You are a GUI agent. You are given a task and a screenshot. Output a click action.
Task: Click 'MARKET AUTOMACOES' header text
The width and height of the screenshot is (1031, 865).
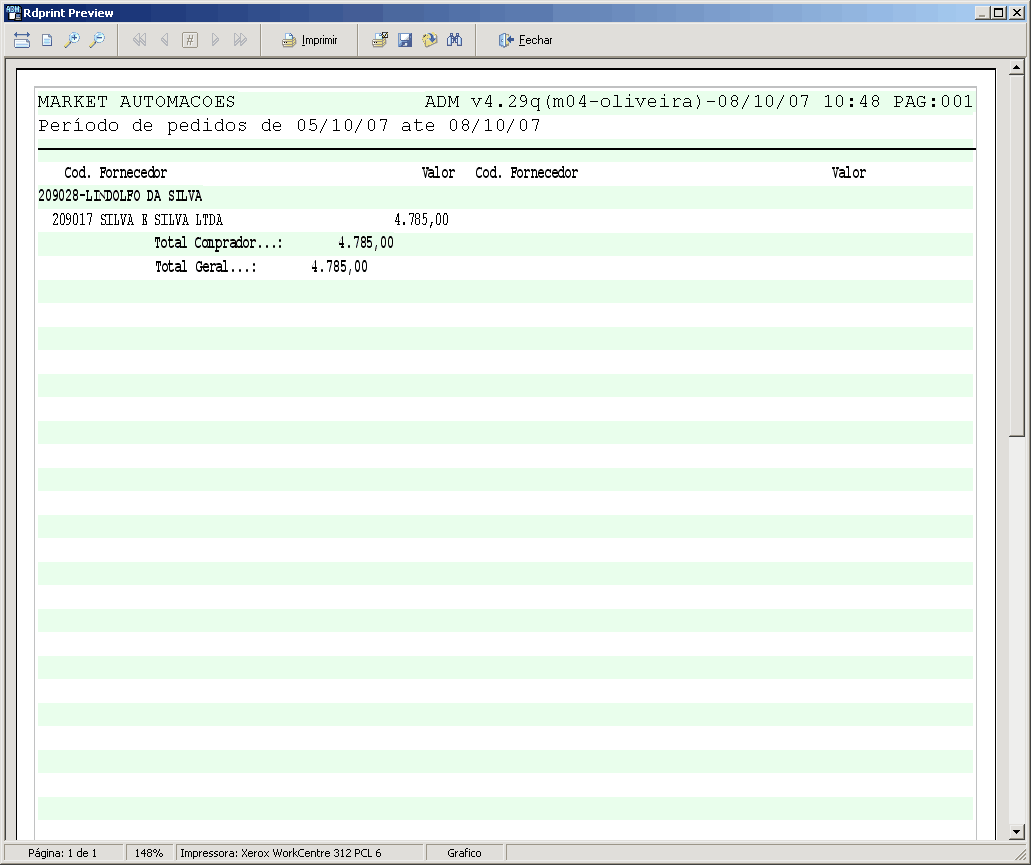[136, 102]
